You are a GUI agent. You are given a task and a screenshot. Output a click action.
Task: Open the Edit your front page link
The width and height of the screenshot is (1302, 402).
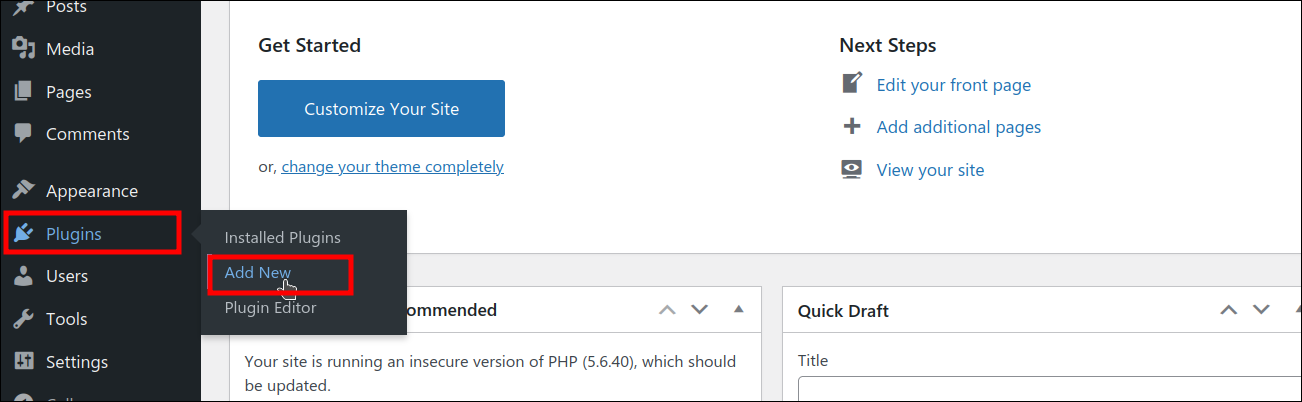click(x=953, y=85)
